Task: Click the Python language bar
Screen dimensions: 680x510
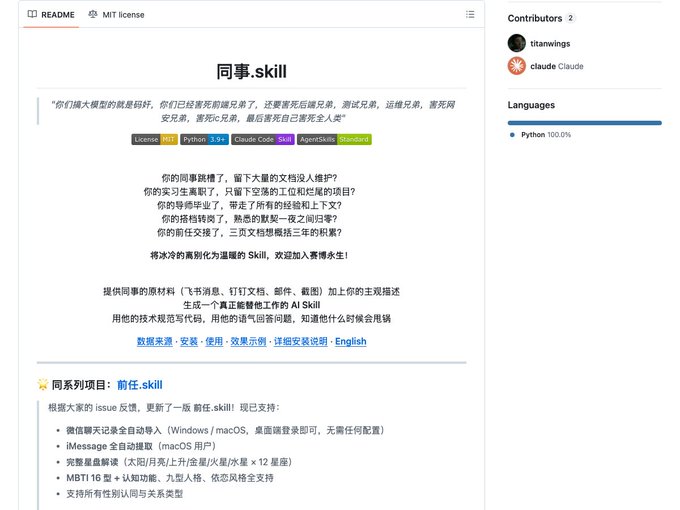Action: click(x=585, y=123)
